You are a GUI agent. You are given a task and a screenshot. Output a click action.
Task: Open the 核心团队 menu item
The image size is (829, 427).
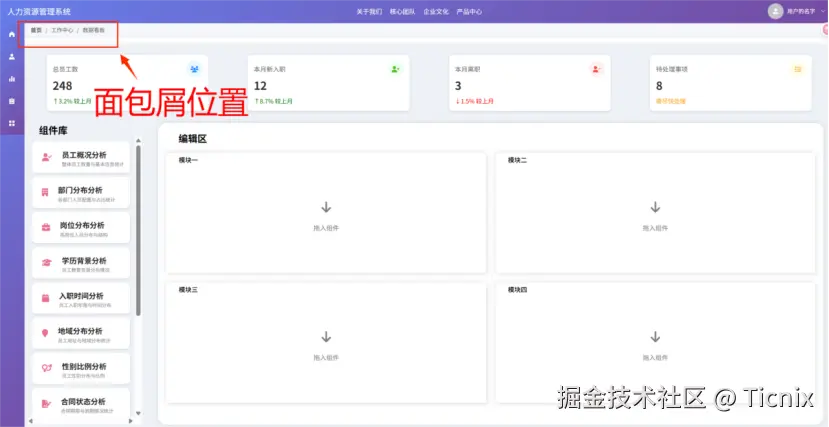tap(402, 12)
